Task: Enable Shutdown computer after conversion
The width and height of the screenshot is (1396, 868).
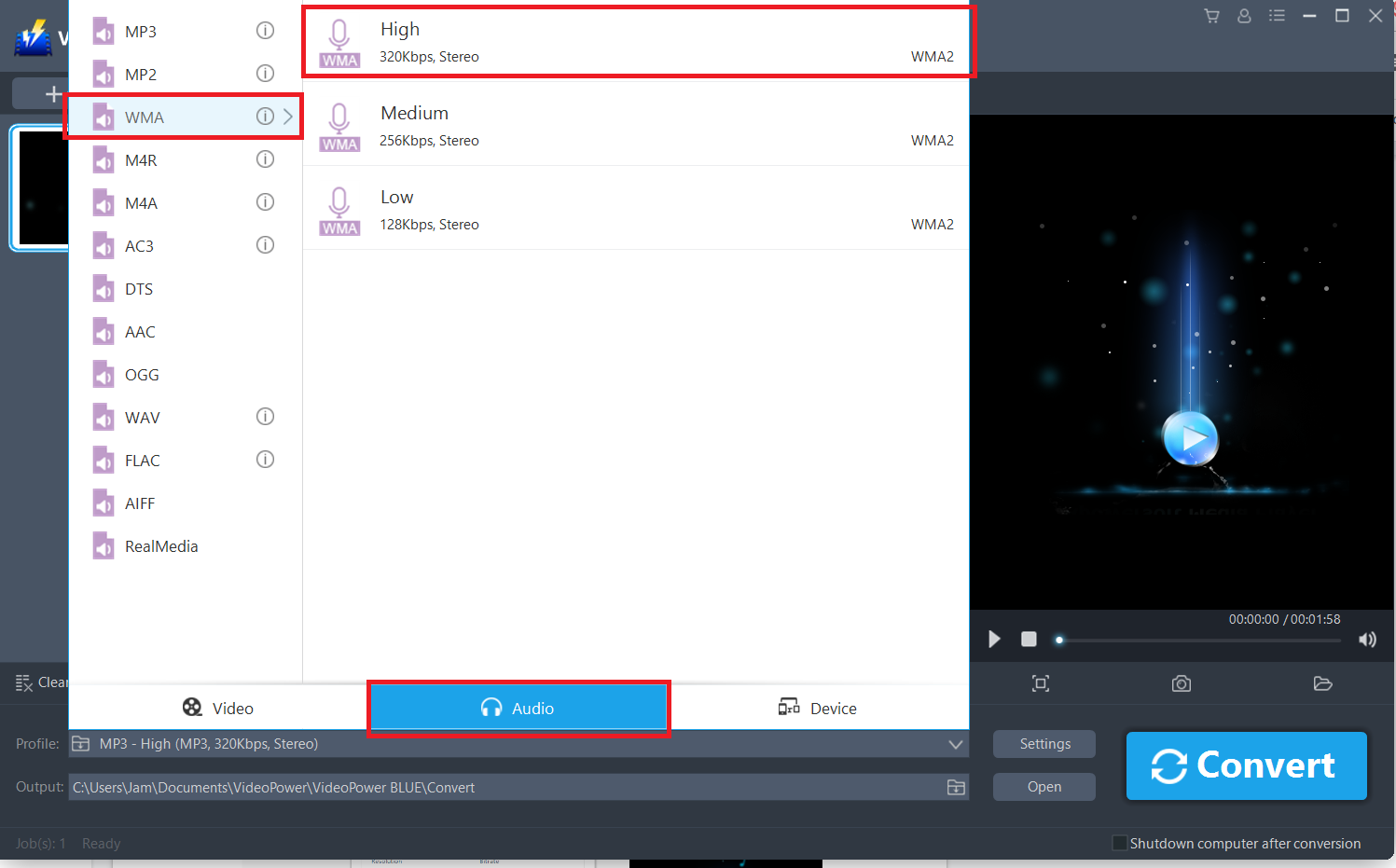Action: [x=1119, y=842]
